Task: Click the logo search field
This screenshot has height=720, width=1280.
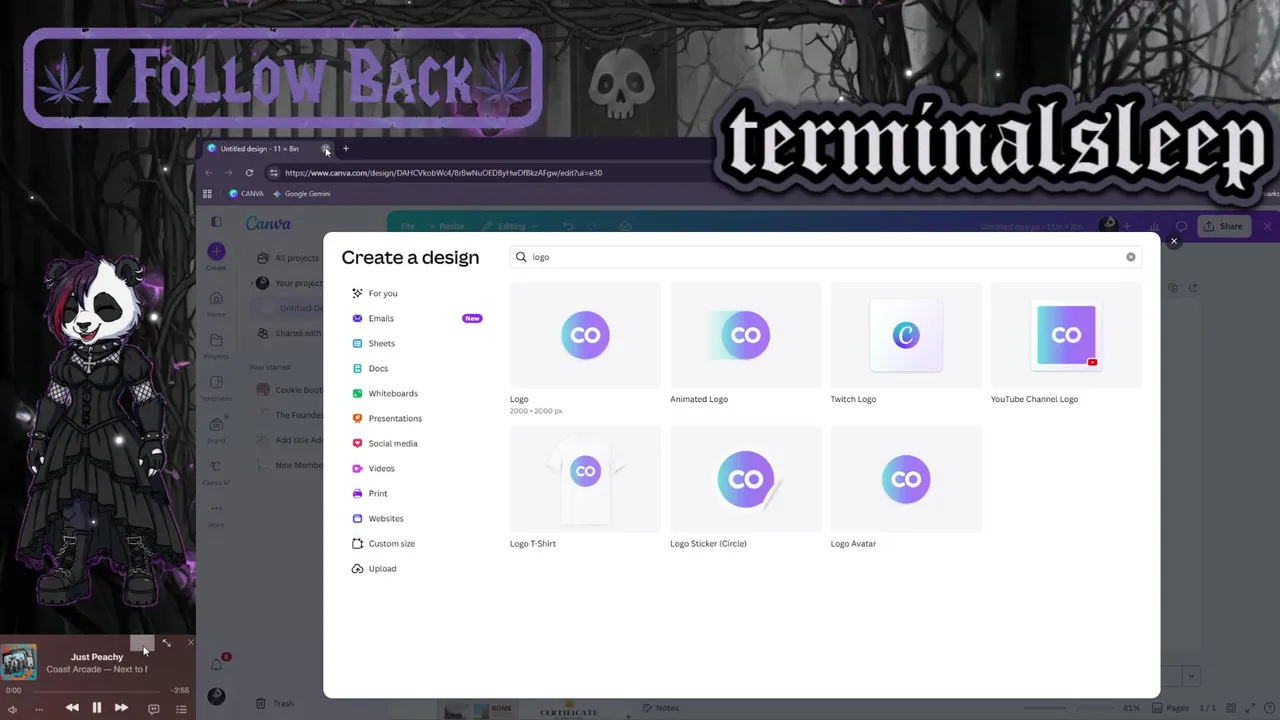Action: (825, 257)
